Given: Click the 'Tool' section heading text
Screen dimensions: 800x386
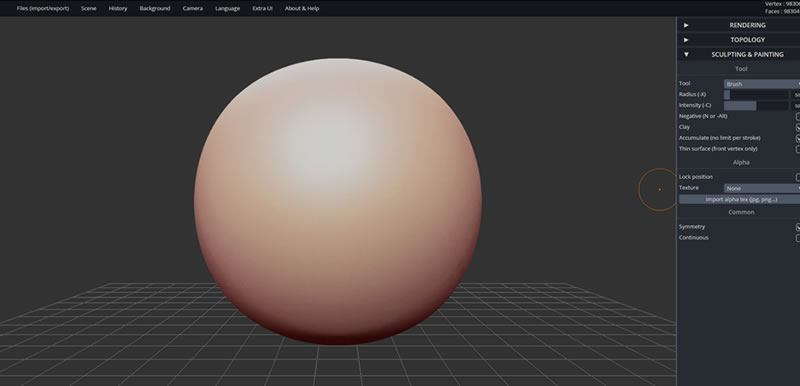Looking at the screenshot, I should click(741, 69).
